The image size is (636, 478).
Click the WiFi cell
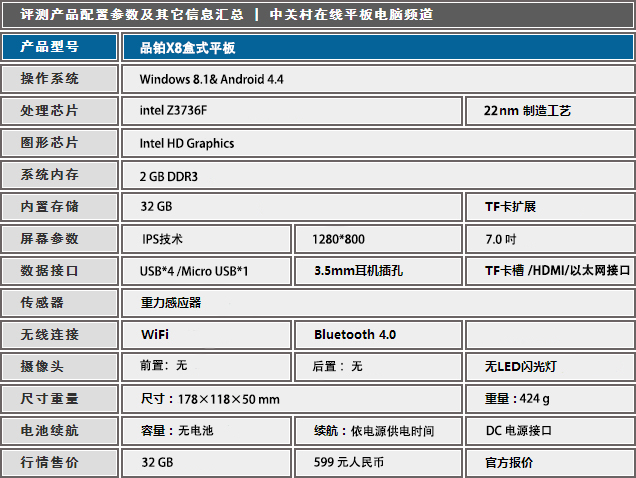click(x=206, y=335)
